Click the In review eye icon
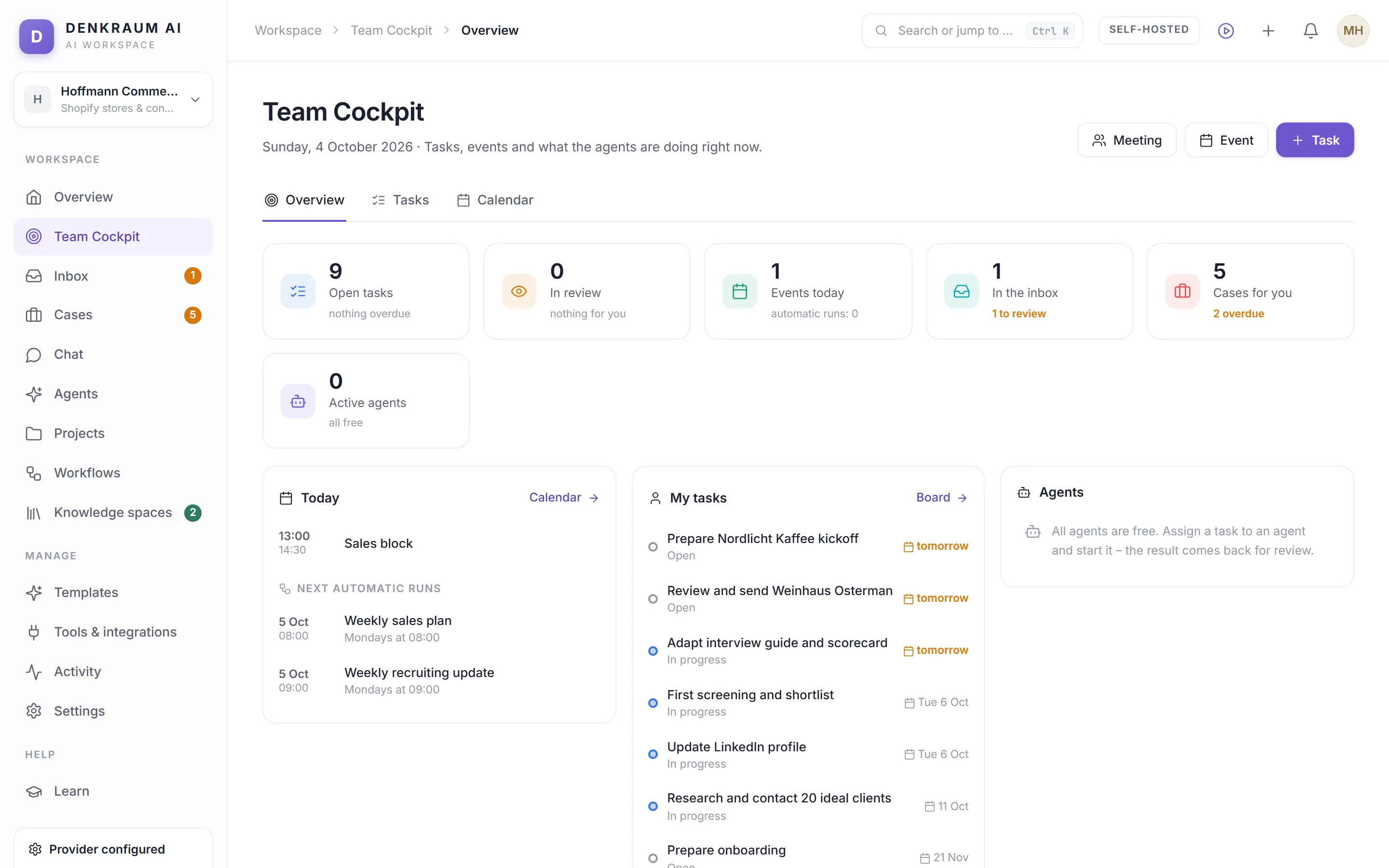The height and width of the screenshot is (868, 1389). 519,291
